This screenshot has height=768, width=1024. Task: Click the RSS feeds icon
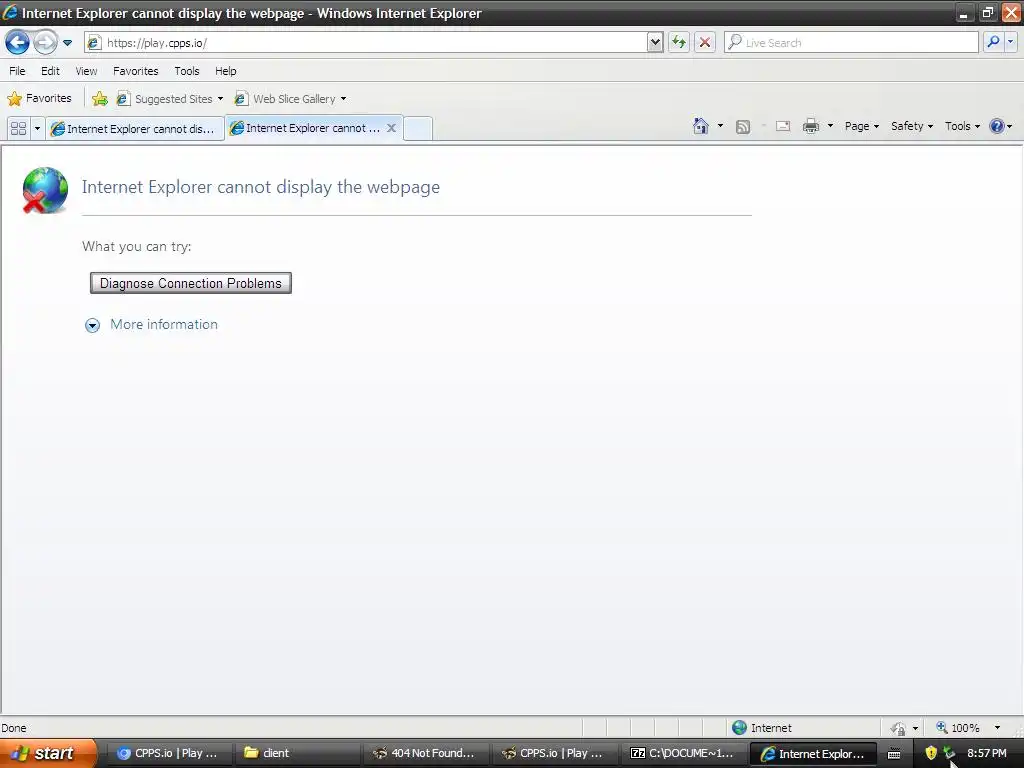tap(743, 127)
